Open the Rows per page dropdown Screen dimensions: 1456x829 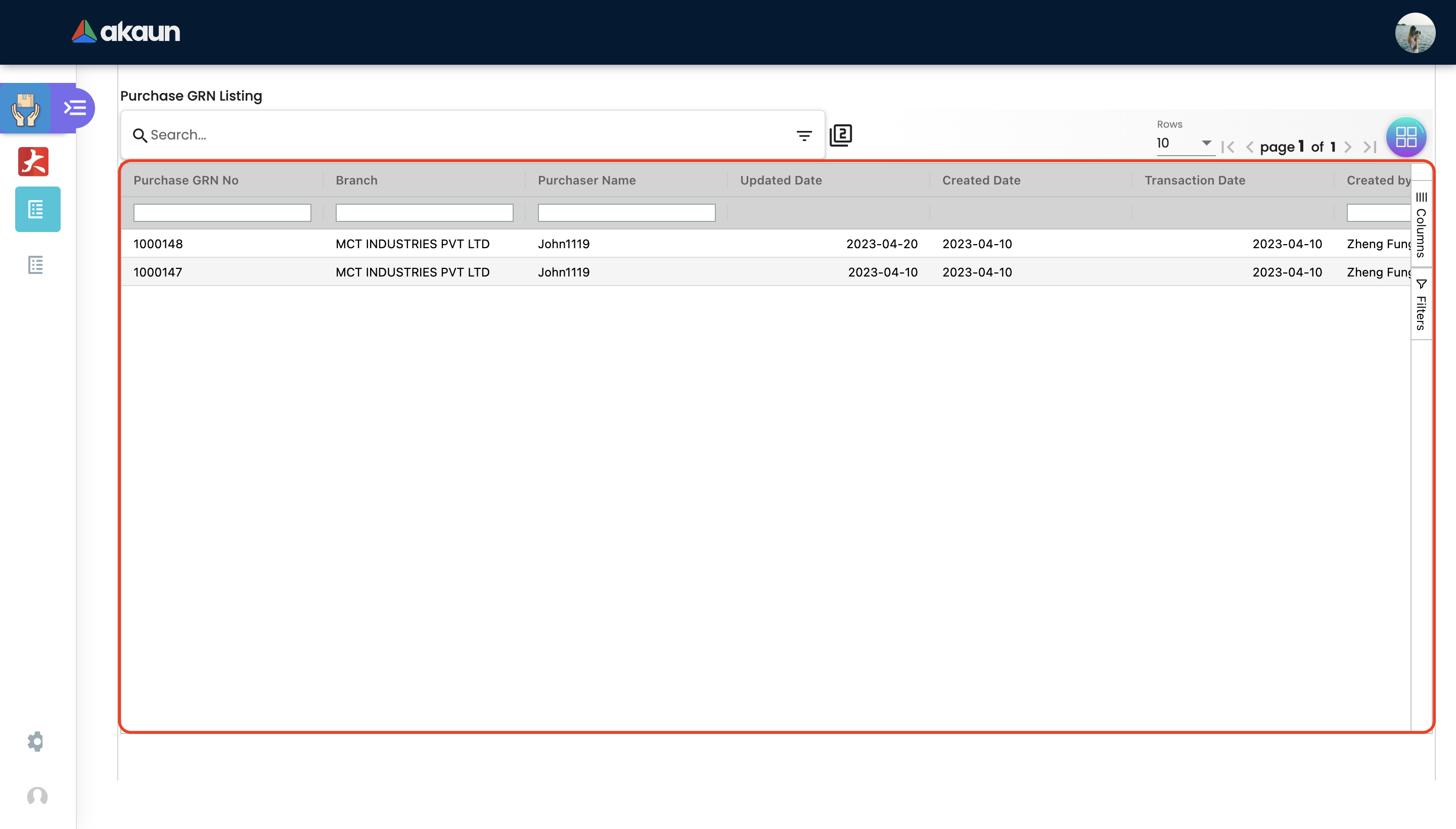1184,143
